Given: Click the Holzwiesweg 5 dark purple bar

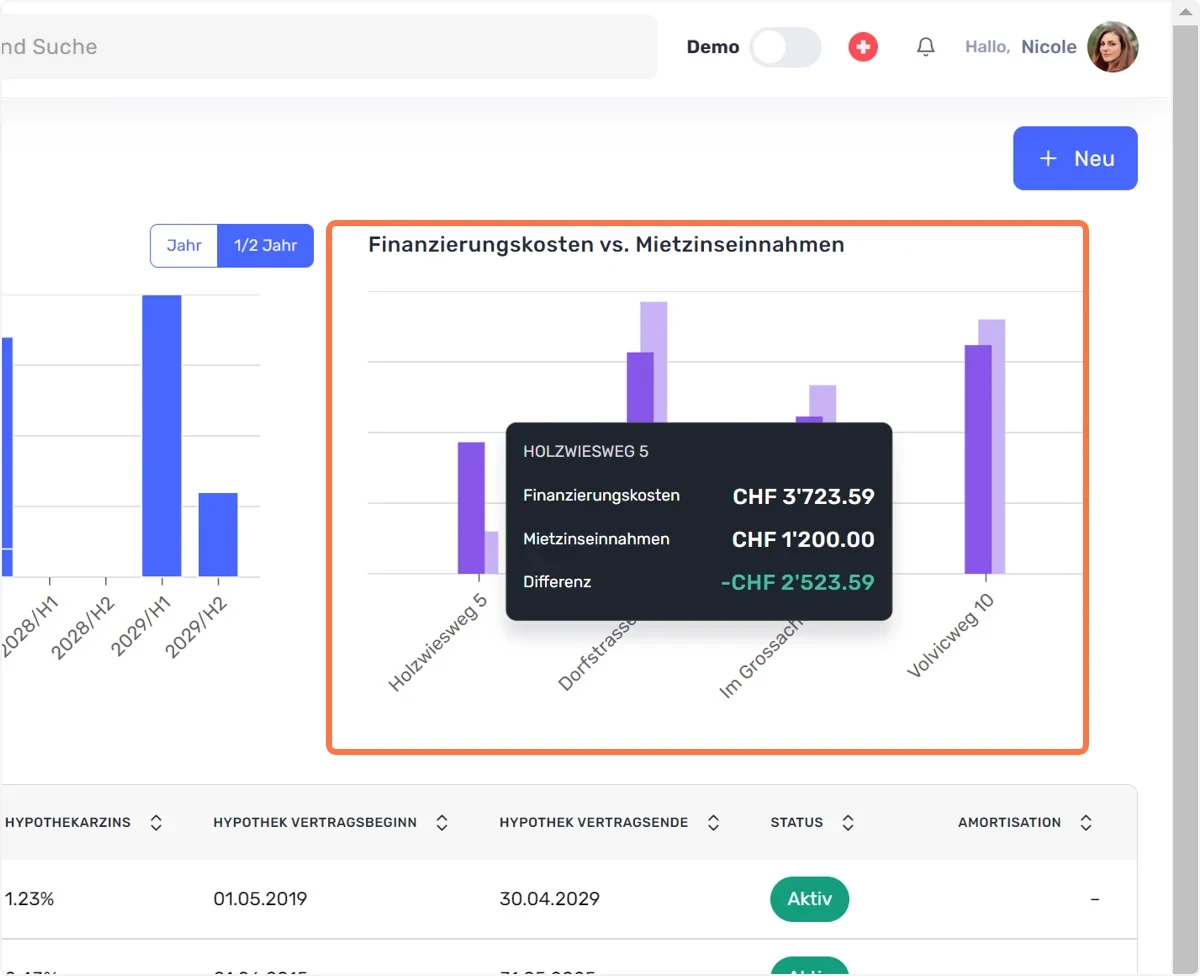Looking at the screenshot, I should tap(471, 508).
